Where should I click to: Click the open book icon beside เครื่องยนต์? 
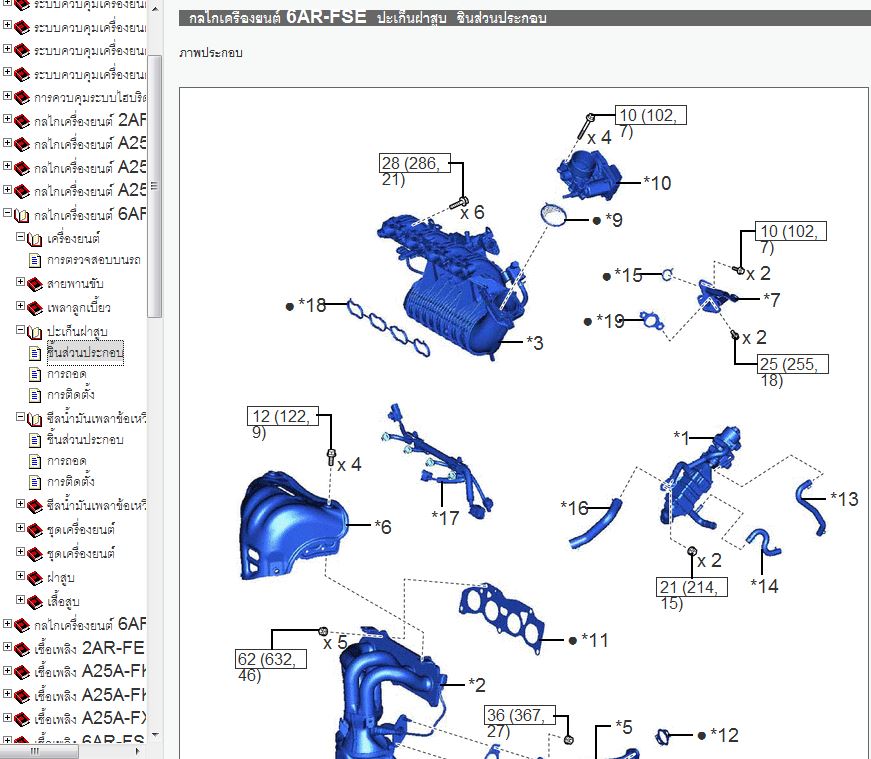(36, 239)
